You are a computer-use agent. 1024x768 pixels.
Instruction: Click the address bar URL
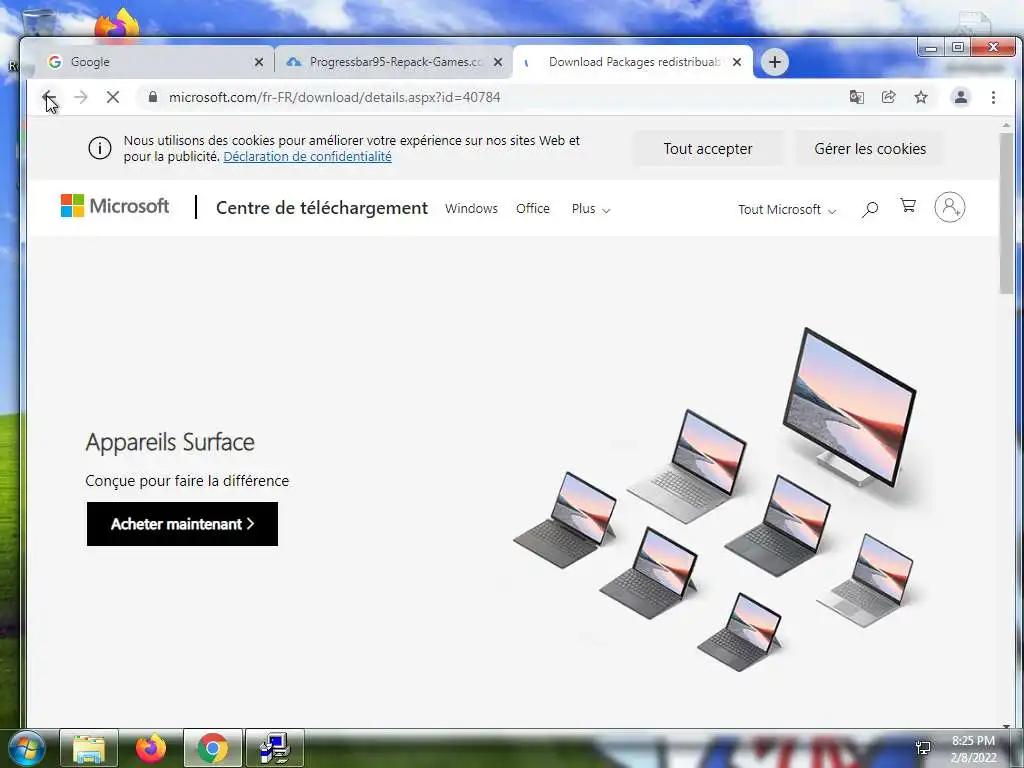click(334, 97)
